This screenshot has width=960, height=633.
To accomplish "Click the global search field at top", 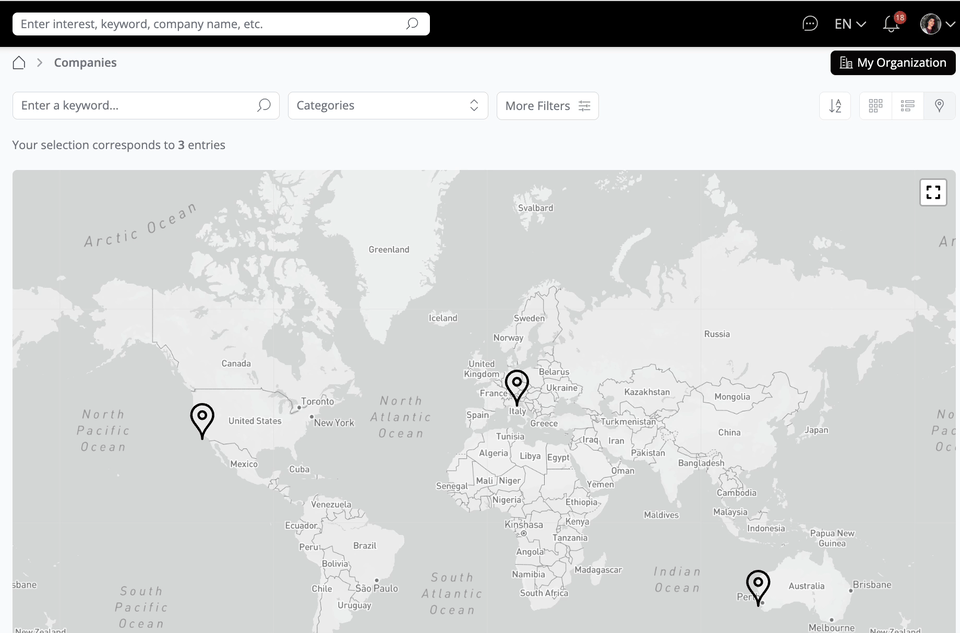I will (210, 24).
